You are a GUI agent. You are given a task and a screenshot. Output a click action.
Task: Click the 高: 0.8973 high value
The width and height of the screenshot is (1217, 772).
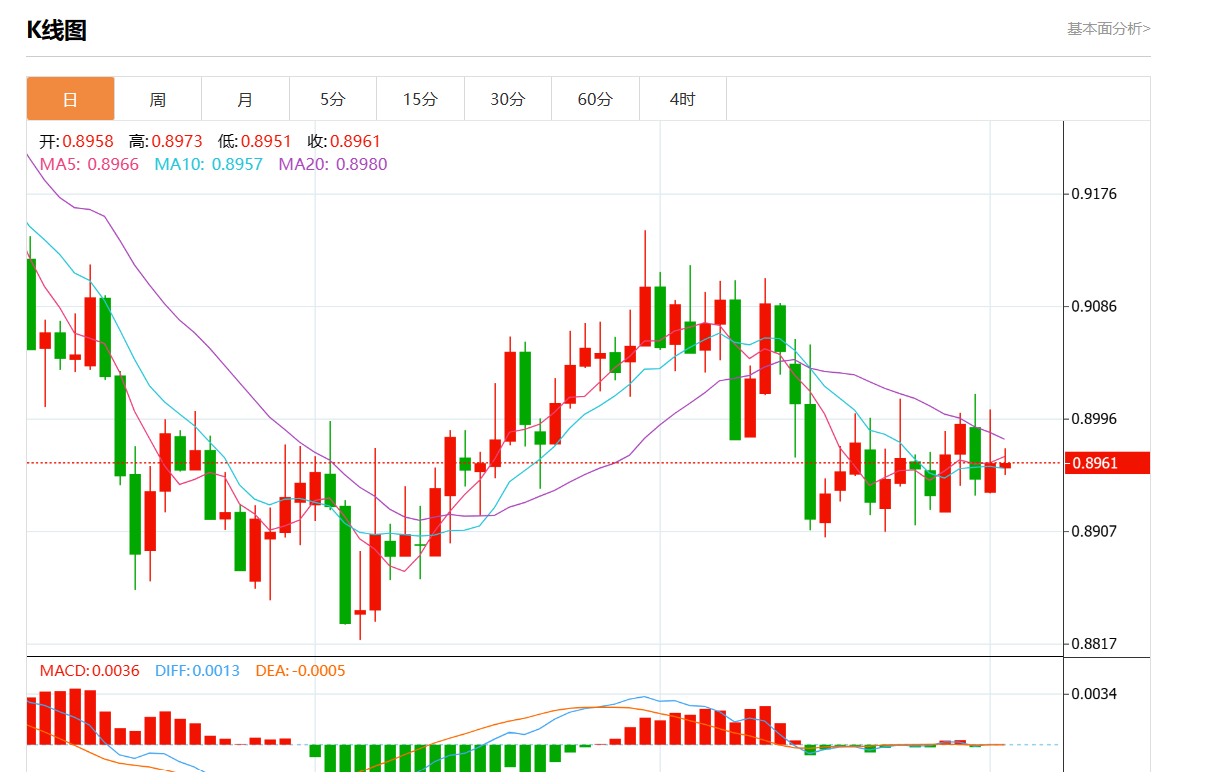click(165, 142)
